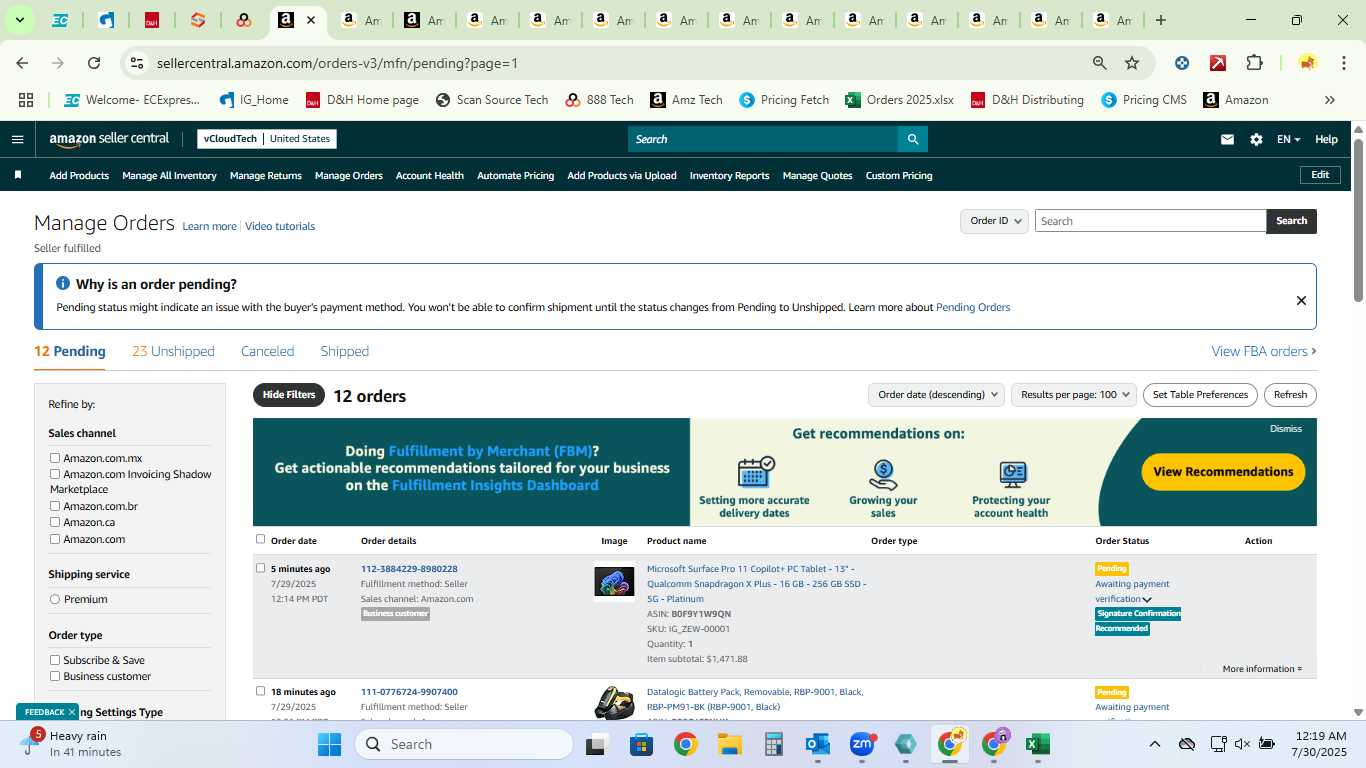Open Account Health menu item
This screenshot has width=1366, height=768.
point(430,175)
